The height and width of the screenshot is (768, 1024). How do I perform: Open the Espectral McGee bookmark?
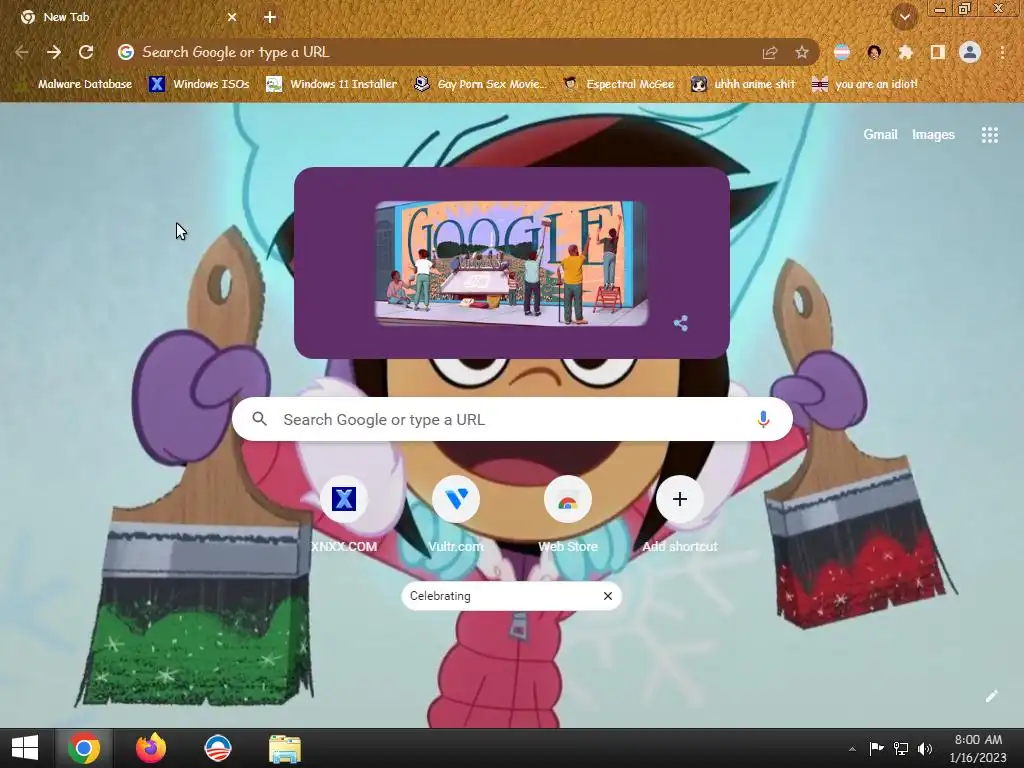pos(619,84)
